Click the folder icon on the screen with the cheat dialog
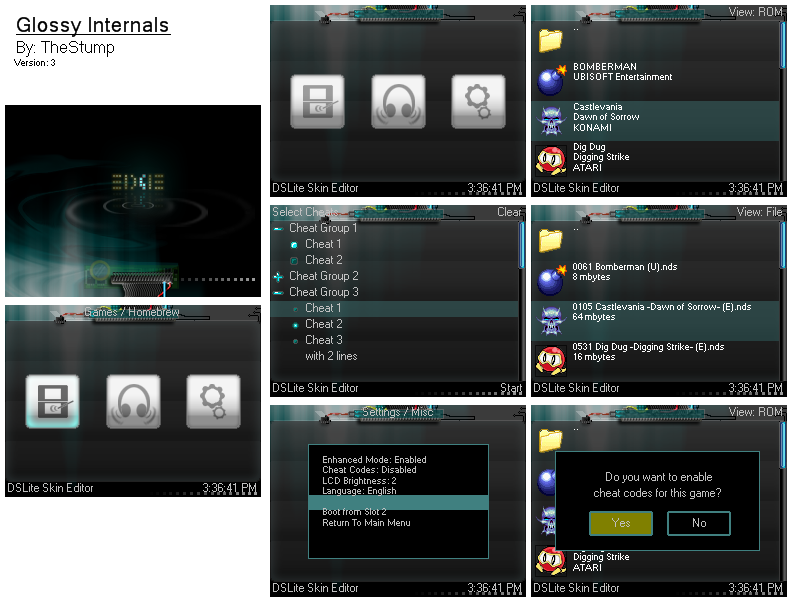This screenshot has height=602, width=792. click(x=551, y=440)
